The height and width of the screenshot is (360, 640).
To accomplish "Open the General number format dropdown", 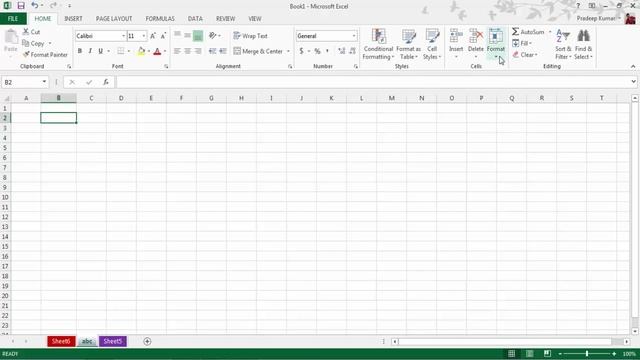I will pos(354,36).
